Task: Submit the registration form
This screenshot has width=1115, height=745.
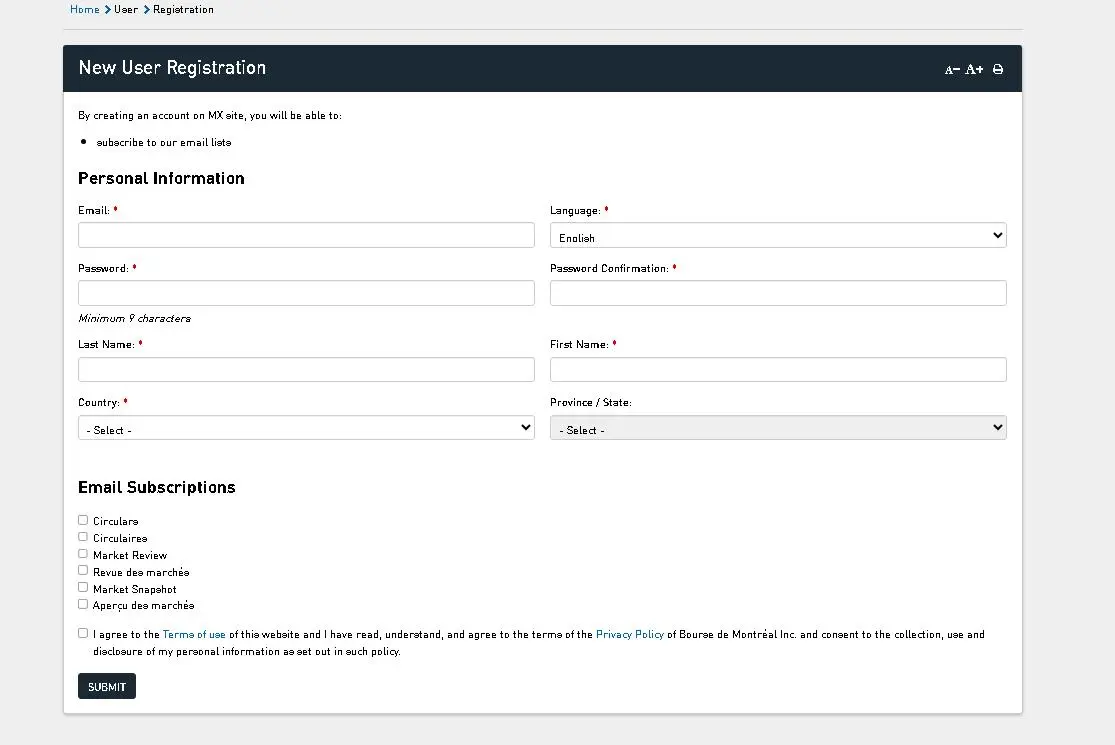Action: (107, 686)
